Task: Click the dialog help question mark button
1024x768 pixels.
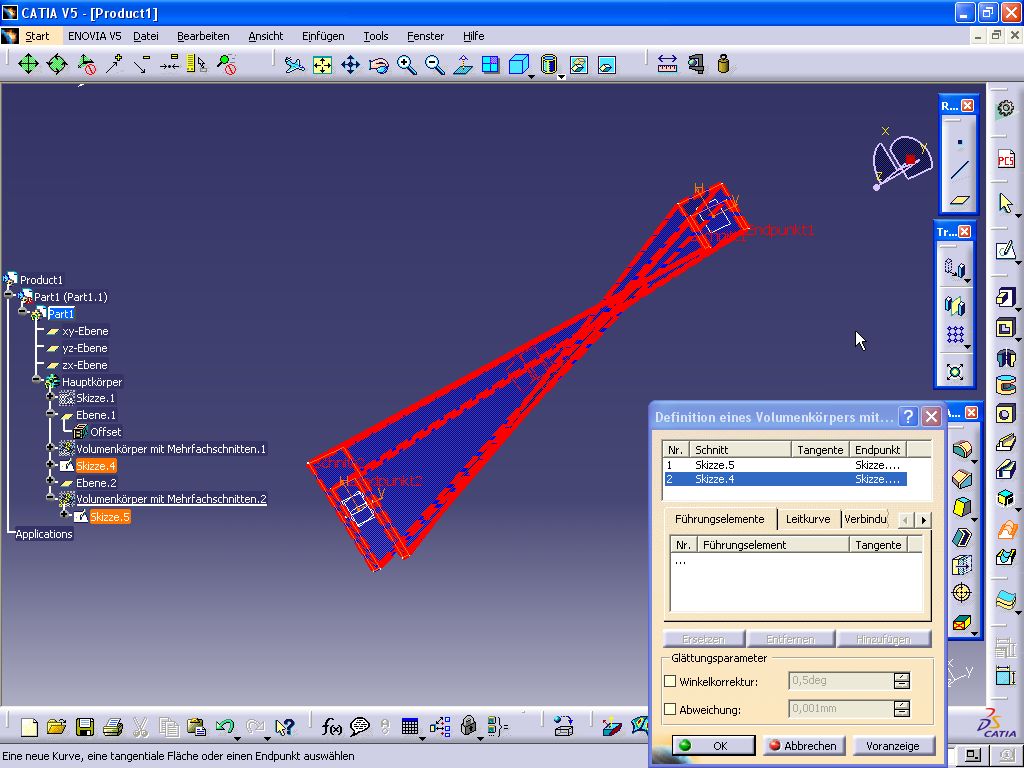Action: [908, 417]
